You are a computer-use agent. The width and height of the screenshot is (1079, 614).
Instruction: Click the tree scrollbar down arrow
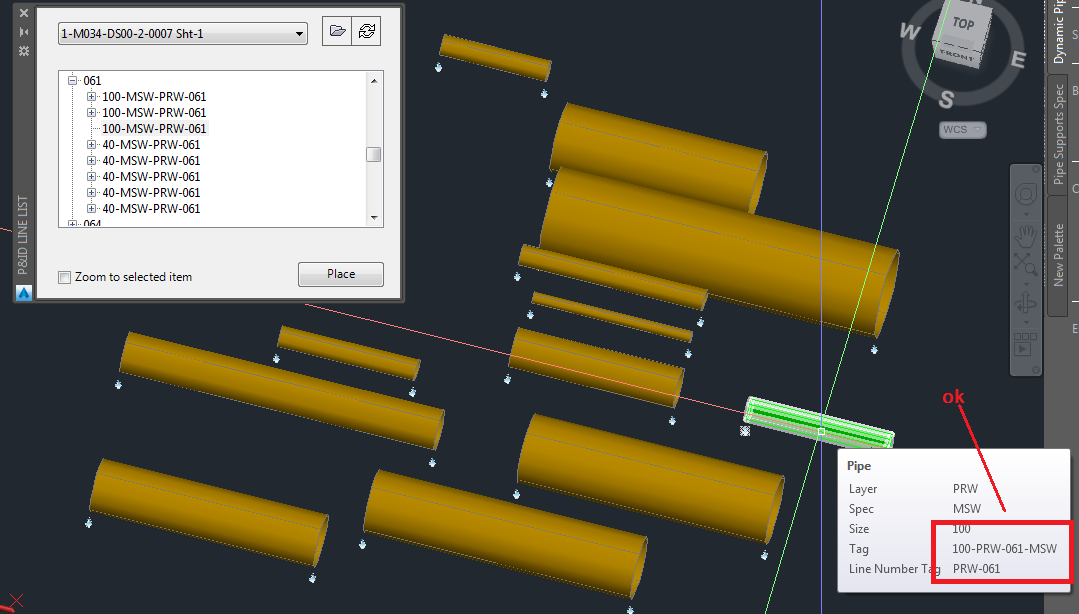point(374,218)
